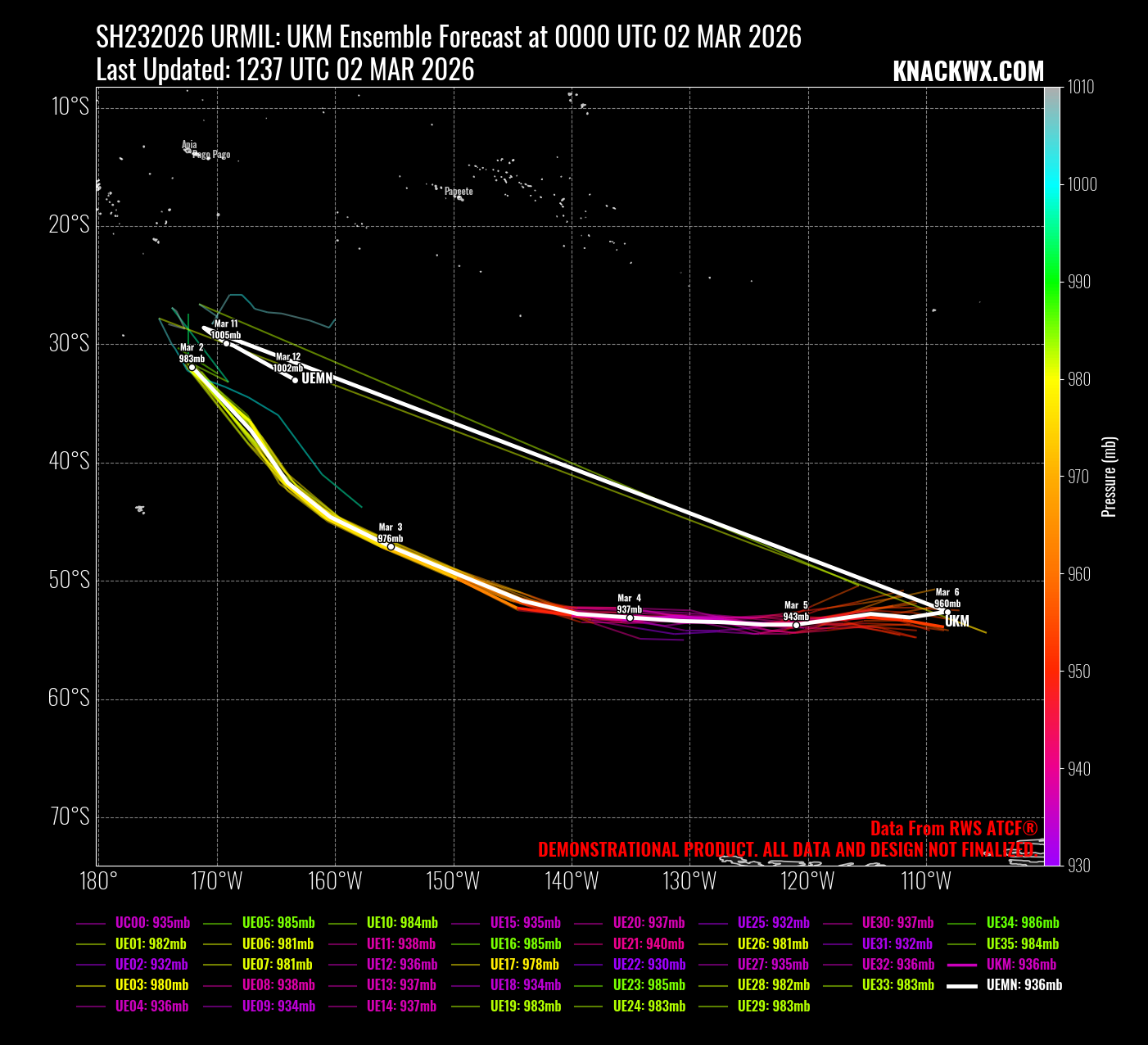Click the UEMN label beside the mean track
1148x1045 pixels.
pos(317,378)
